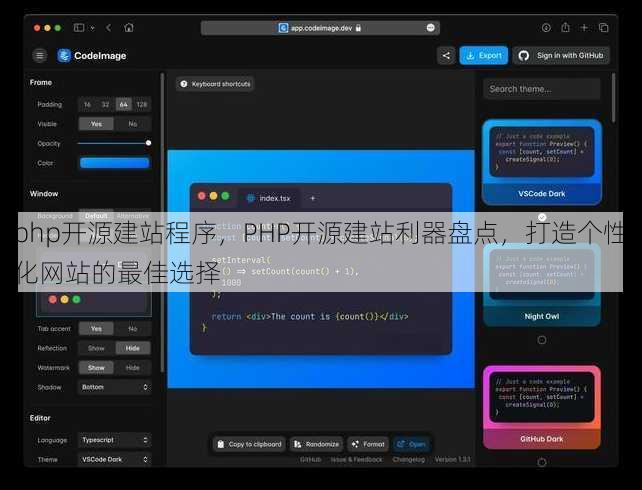Click the CodeImage logo icon
This screenshot has height=490, width=642.
tap(64, 55)
